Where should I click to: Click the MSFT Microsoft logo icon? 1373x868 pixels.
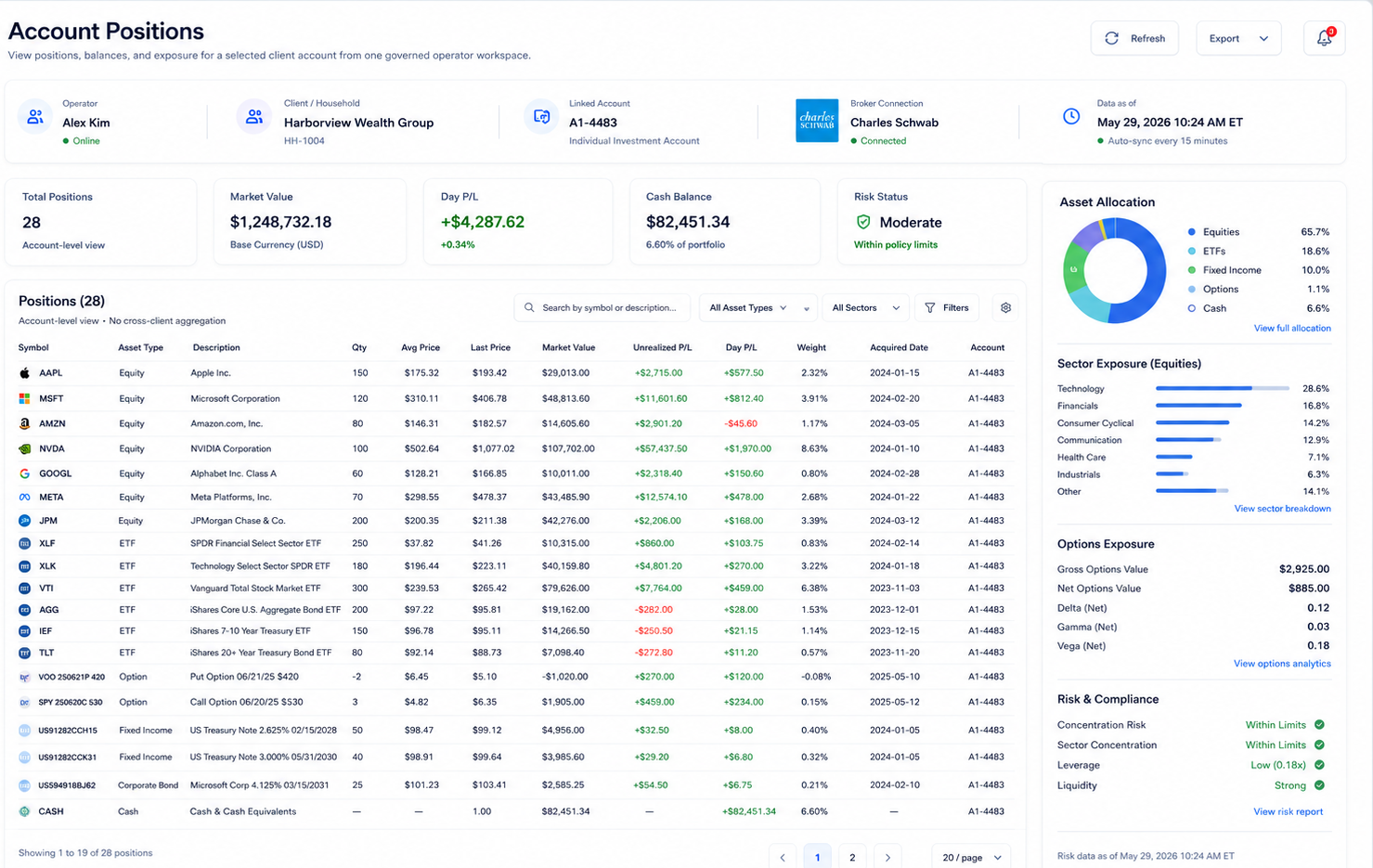coord(25,398)
